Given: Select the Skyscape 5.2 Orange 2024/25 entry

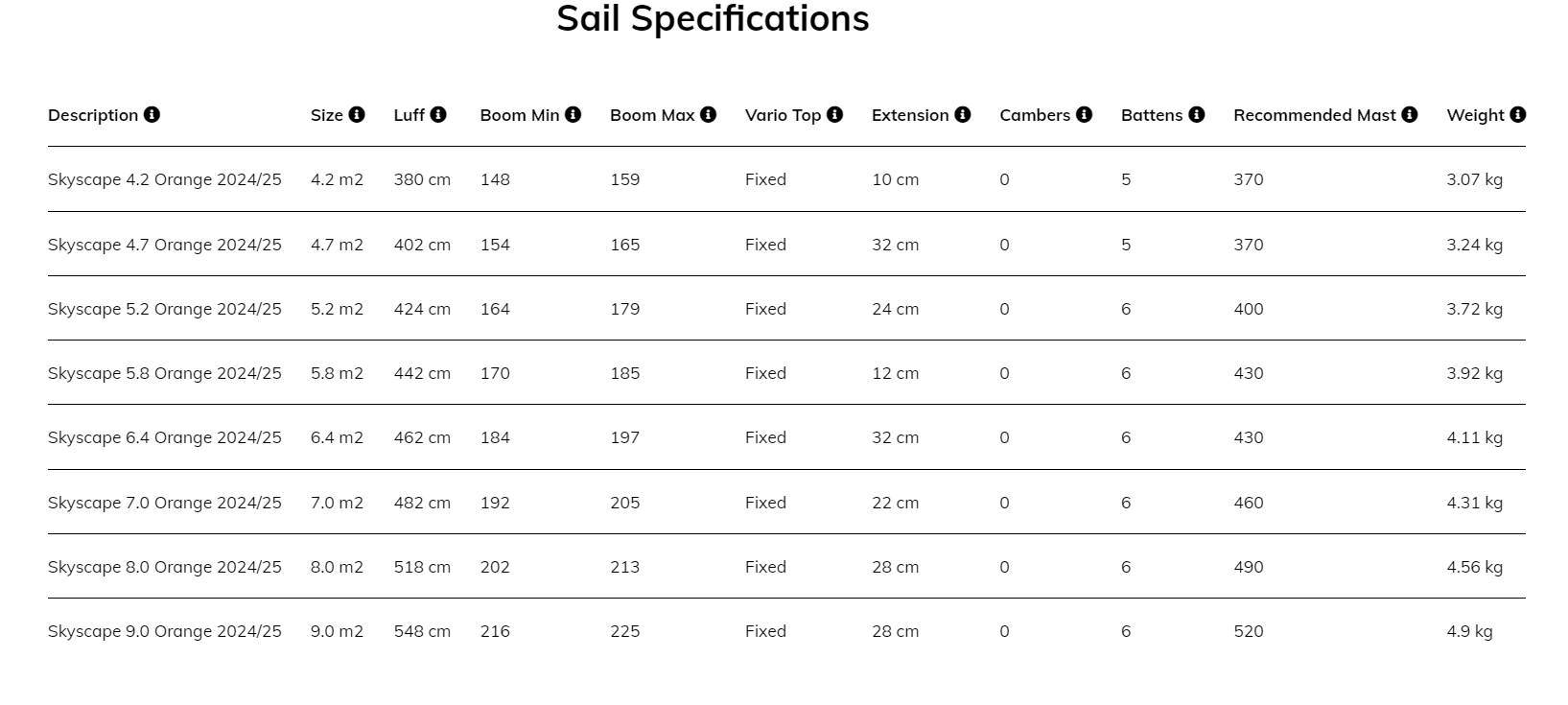Looking at the screenshot, I should 165,309.
